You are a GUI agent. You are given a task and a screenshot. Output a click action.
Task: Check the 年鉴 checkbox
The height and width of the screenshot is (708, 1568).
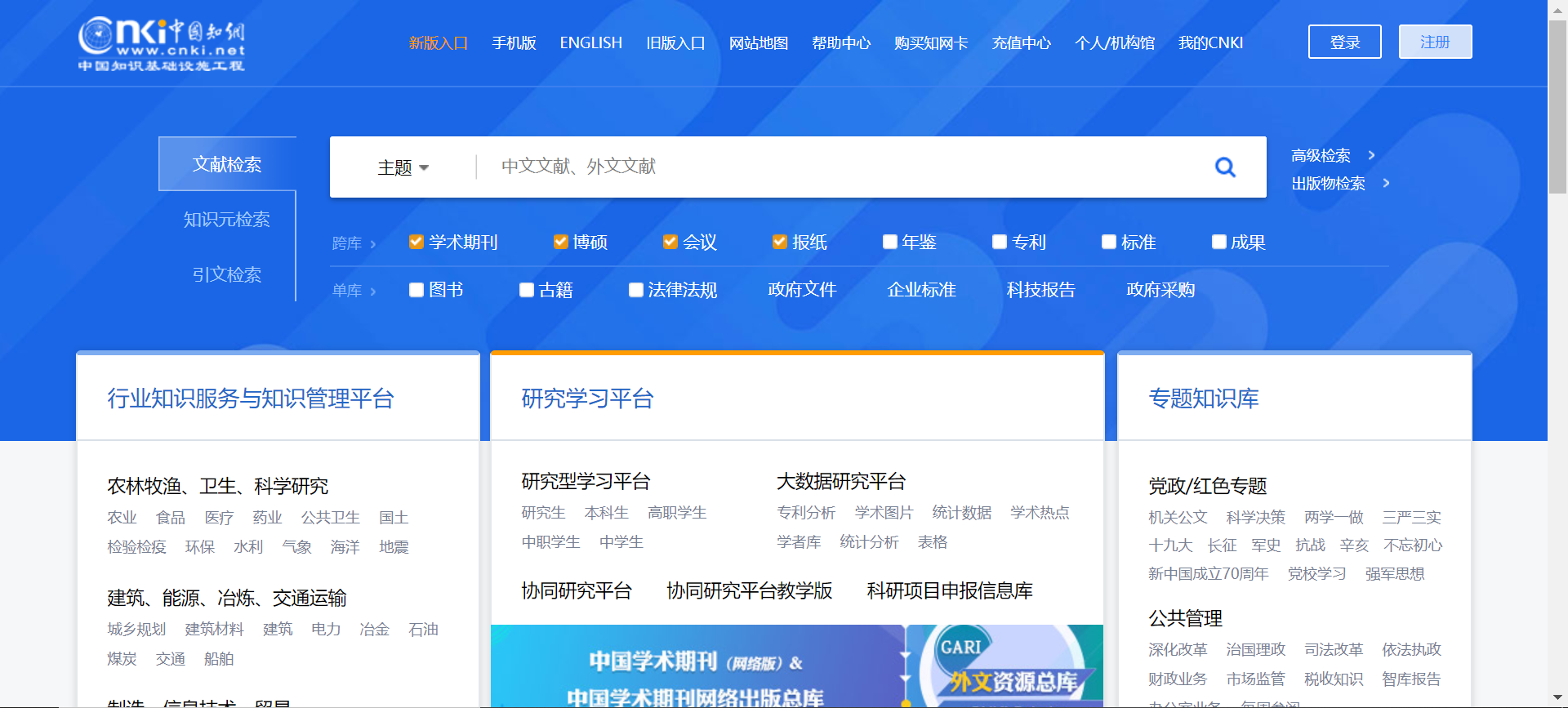click(x=890, y=242)
